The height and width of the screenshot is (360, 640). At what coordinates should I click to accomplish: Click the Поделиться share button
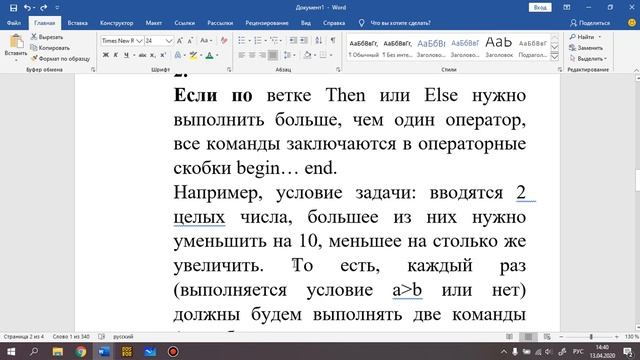[x=590, y=23]
